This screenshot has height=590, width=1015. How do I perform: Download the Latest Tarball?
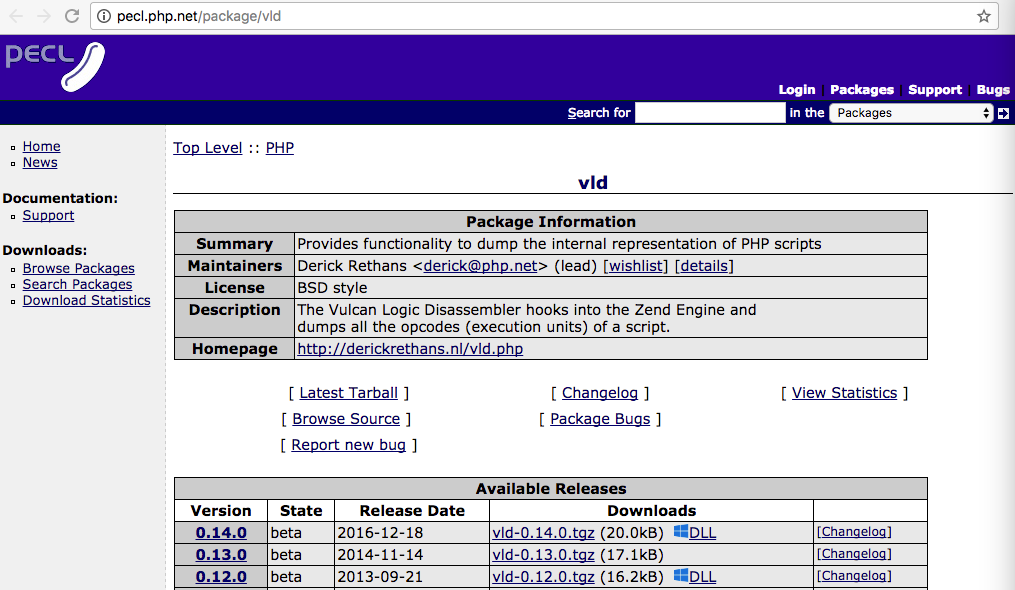coord(348,393)
